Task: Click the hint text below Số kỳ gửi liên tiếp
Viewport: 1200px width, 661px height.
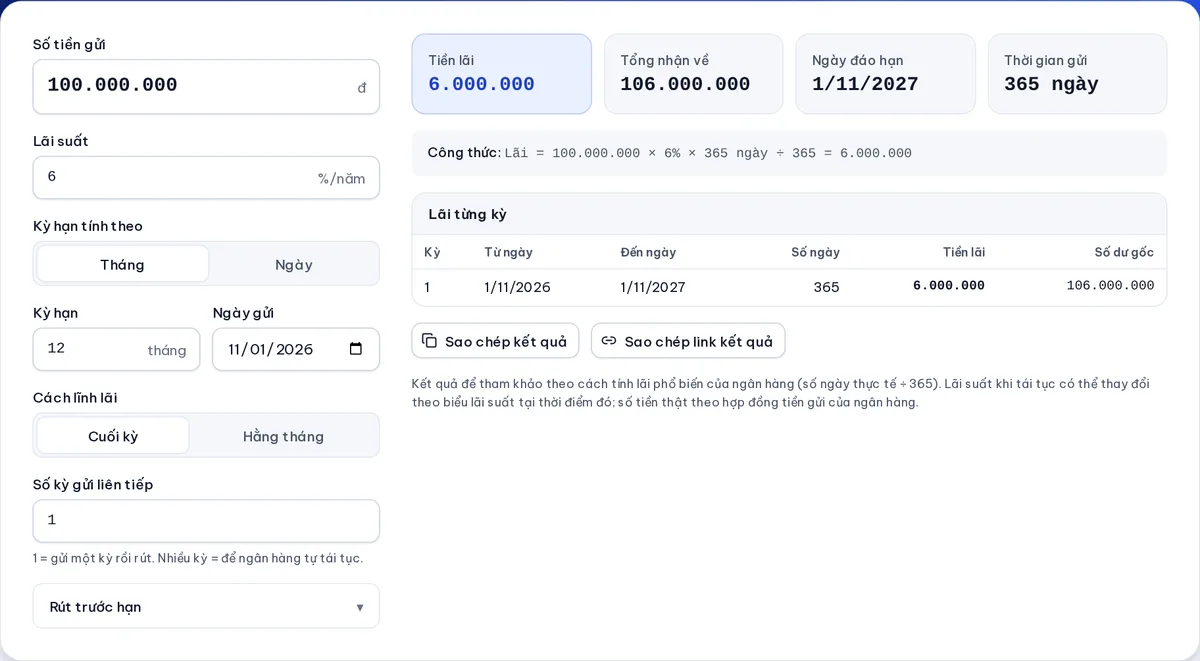Action: pyautogui.click(x=198, y=558)
